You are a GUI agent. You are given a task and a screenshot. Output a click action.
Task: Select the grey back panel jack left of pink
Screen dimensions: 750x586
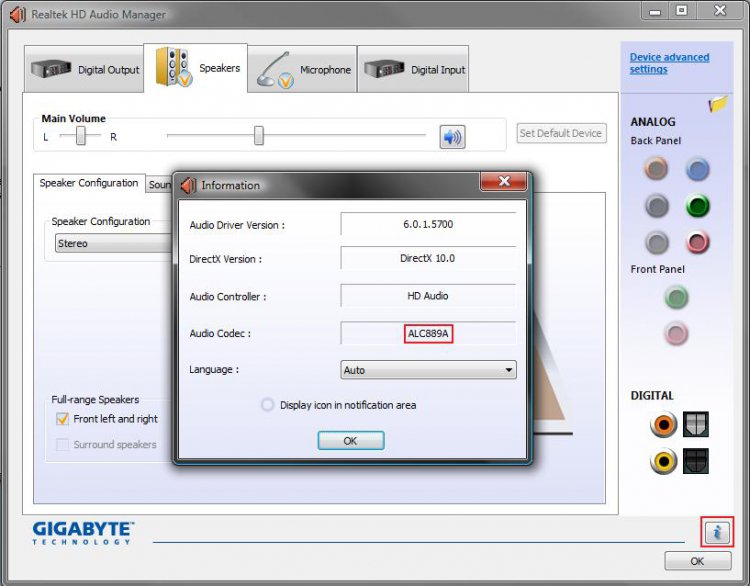pyautogui.click(x=657, y=243)
